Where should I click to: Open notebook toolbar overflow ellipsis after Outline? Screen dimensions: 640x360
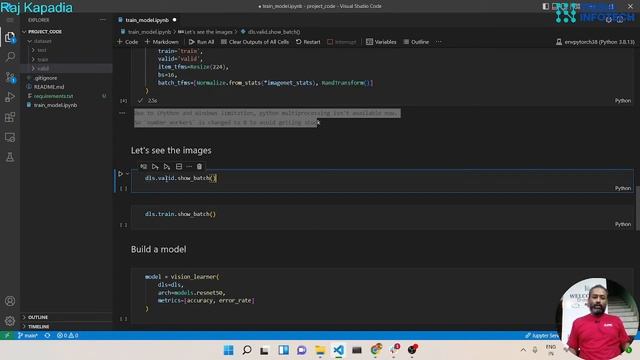click(439, 42)
